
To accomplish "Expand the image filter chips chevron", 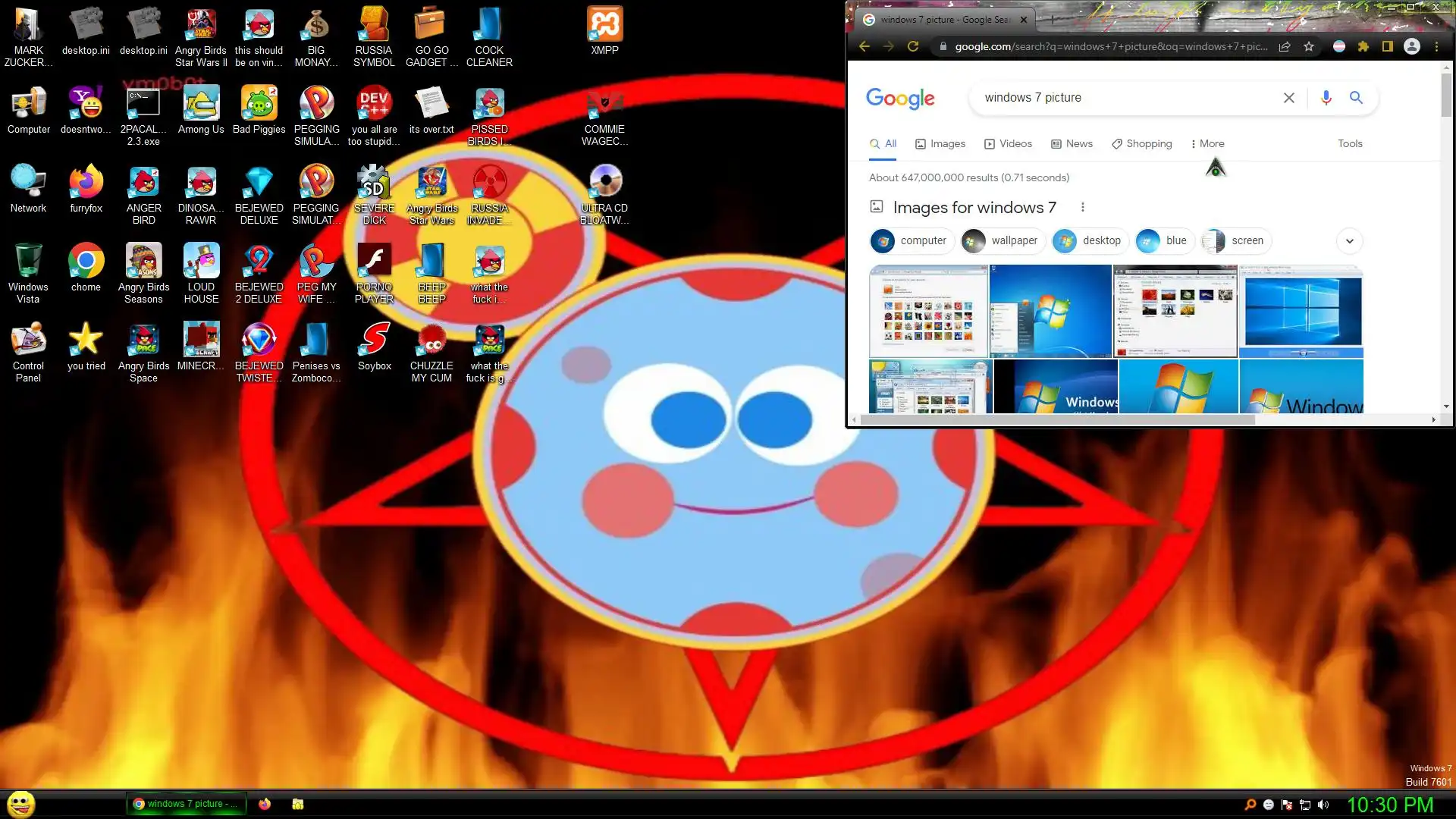I will tap(1349, 241).
